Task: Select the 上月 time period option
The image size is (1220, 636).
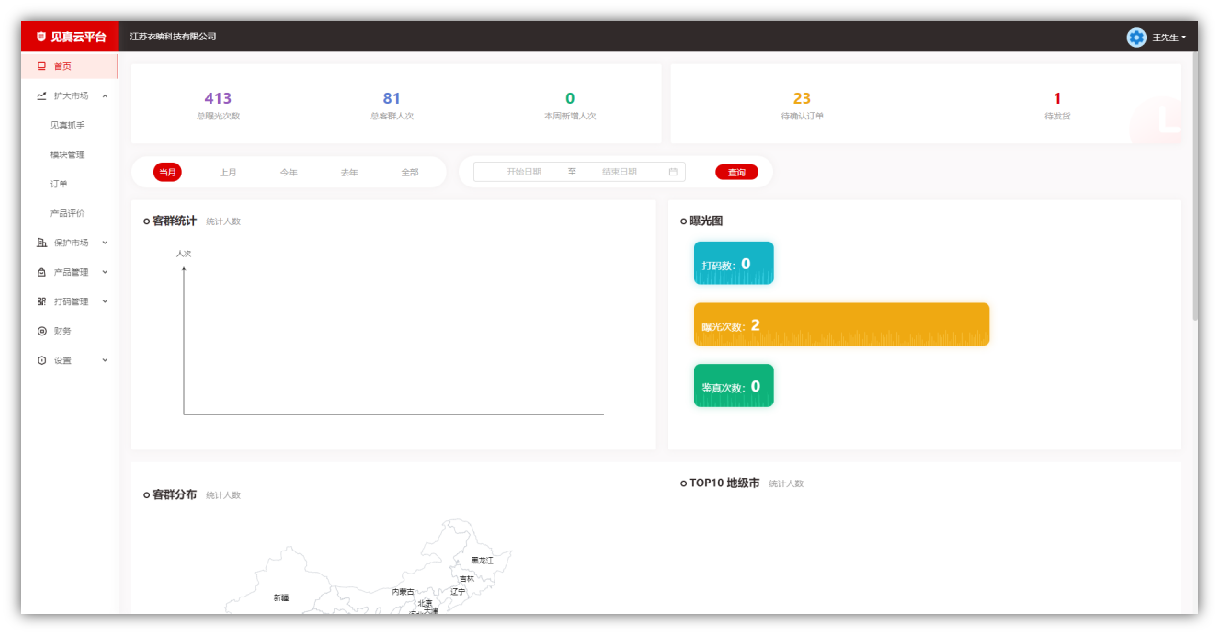Action: click(x=228, y=172)
